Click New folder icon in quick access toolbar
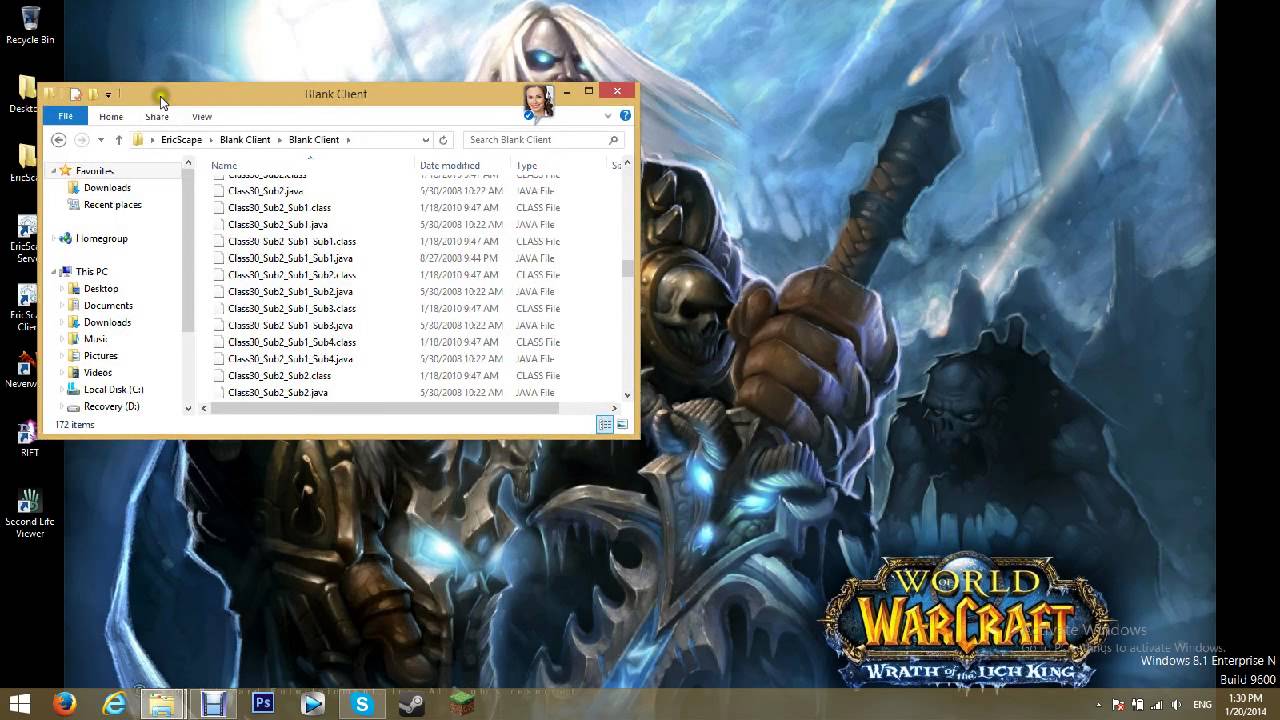This screenshot has height=720, width=1280. (93, 94)
